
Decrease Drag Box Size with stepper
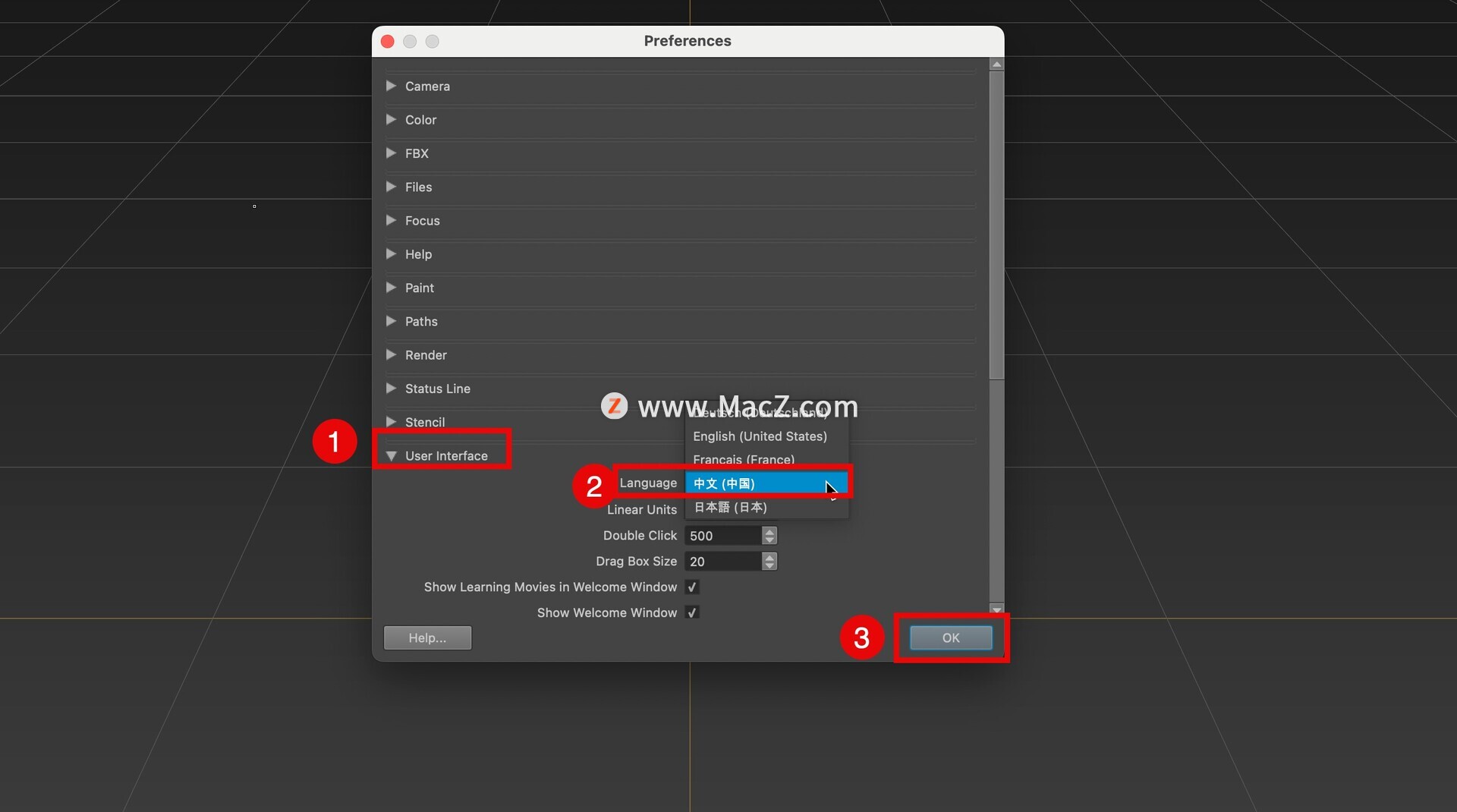tap(769, 566)
